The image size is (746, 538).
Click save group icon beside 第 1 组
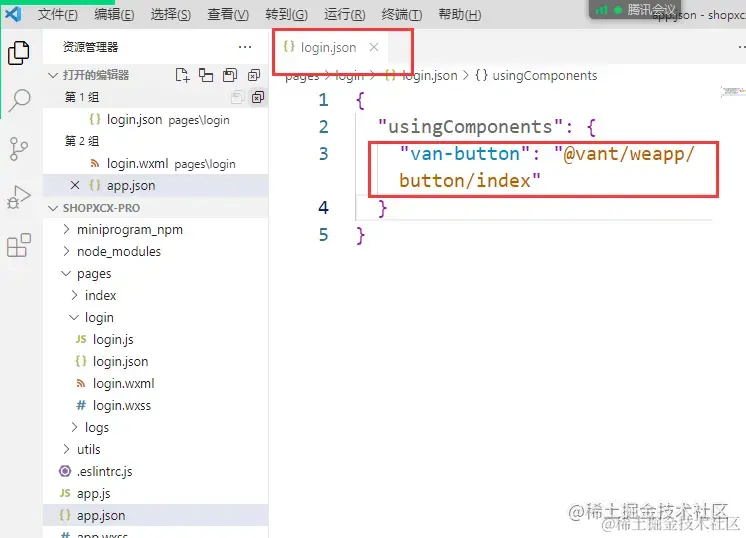tap(237, 98)
